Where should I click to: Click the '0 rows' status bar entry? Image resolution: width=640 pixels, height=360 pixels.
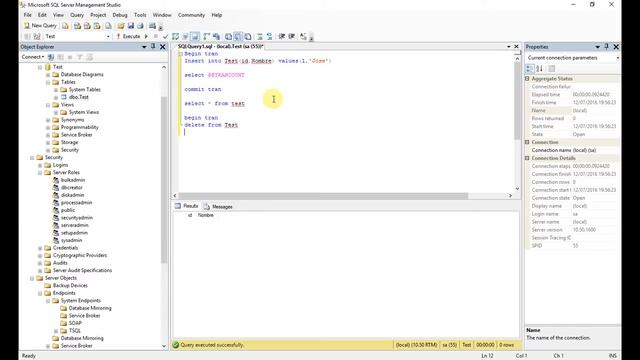[x=507, y=345]
